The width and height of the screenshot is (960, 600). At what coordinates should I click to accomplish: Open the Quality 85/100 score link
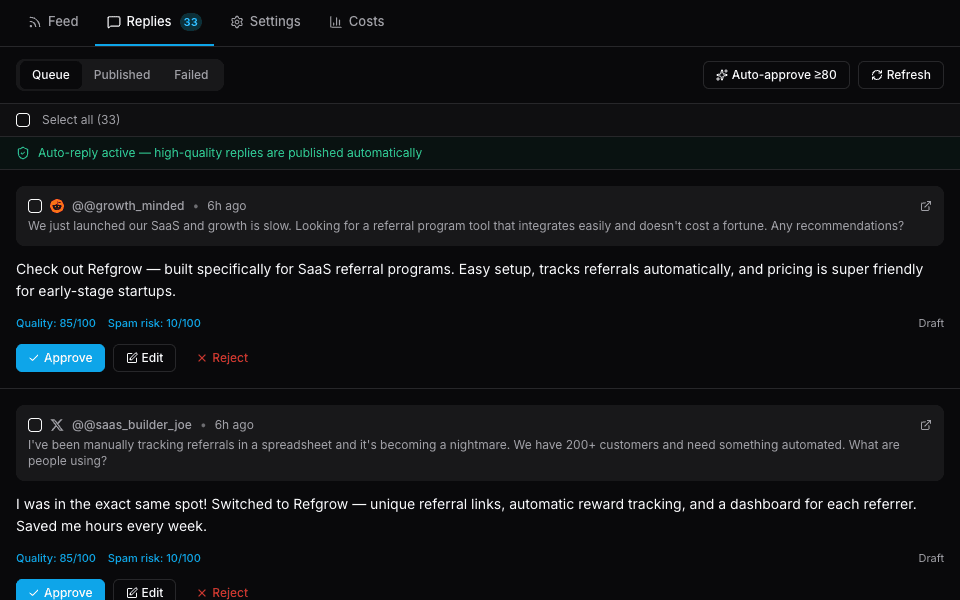pos(53,323)
